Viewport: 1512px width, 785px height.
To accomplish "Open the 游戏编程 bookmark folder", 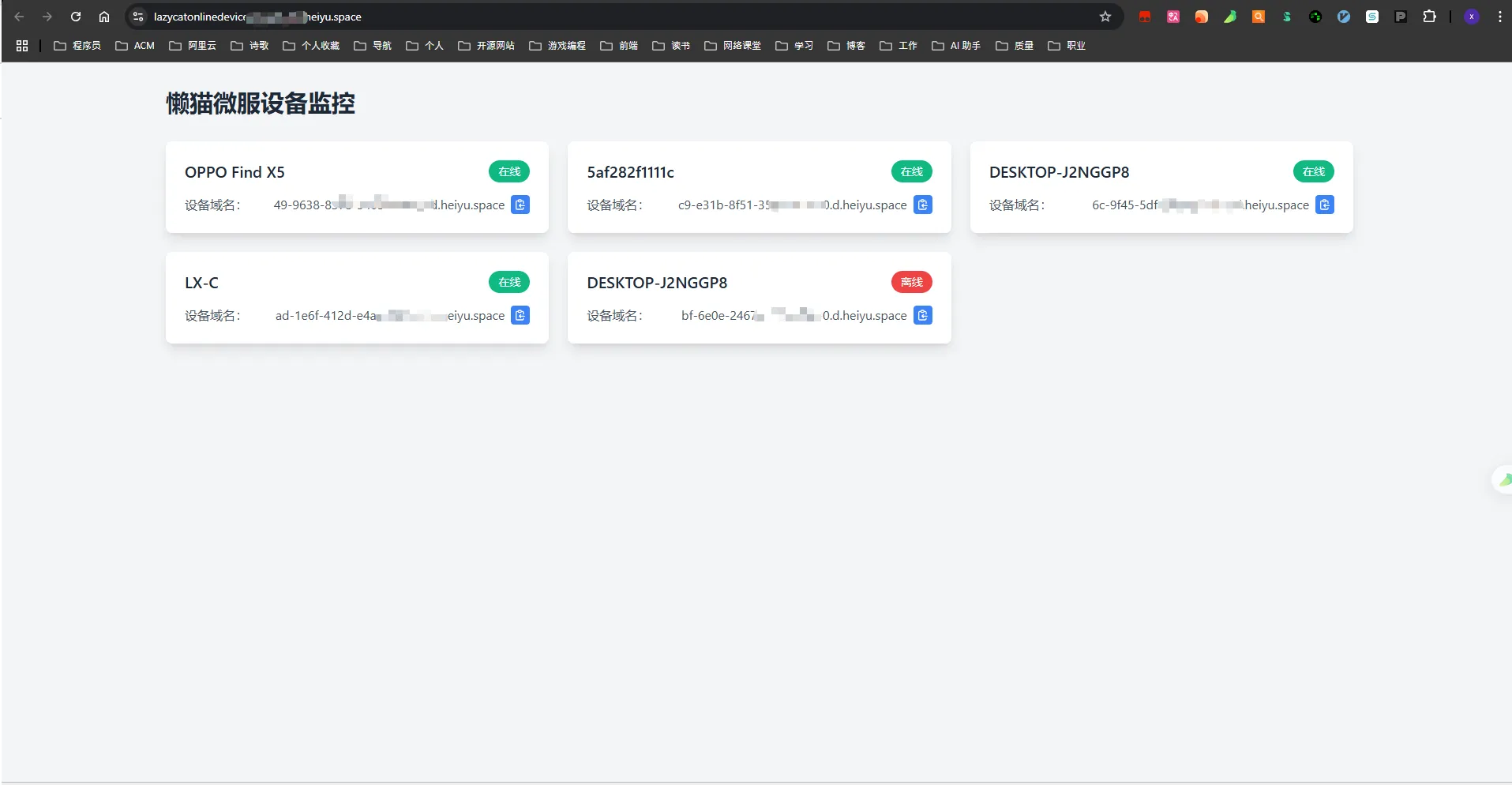I will point(557,46).
